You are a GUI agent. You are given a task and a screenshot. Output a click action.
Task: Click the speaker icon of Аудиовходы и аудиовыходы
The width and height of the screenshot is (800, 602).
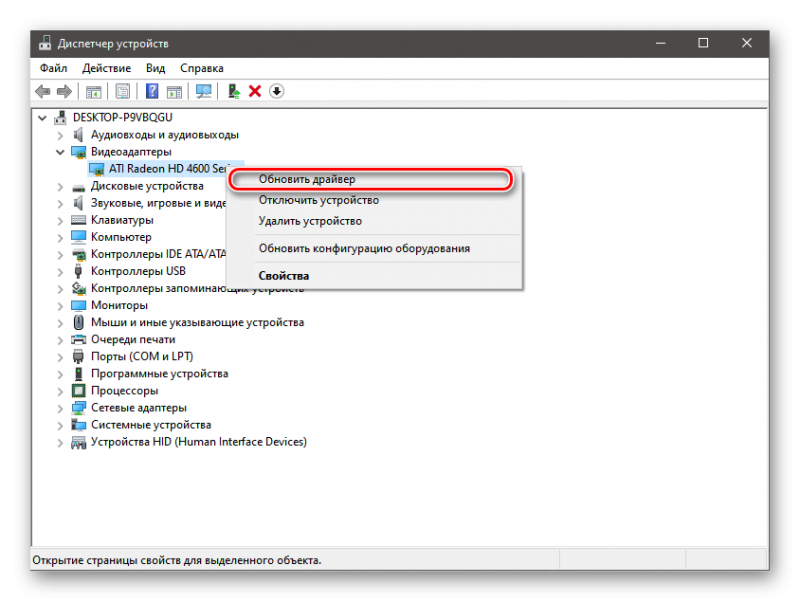click(x=78, y=135)
